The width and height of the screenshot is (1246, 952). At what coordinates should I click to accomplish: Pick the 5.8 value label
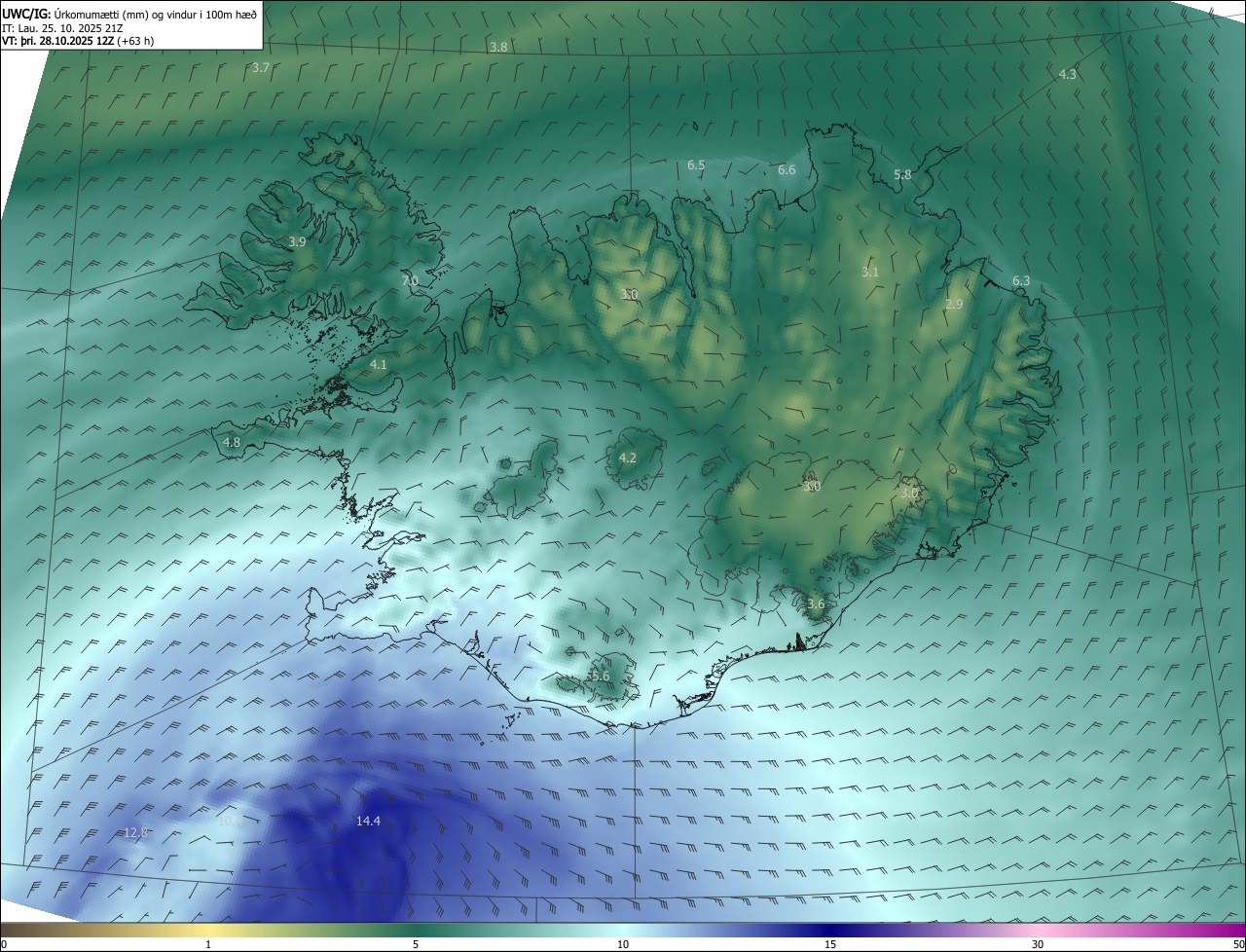[x=902, y=175]
